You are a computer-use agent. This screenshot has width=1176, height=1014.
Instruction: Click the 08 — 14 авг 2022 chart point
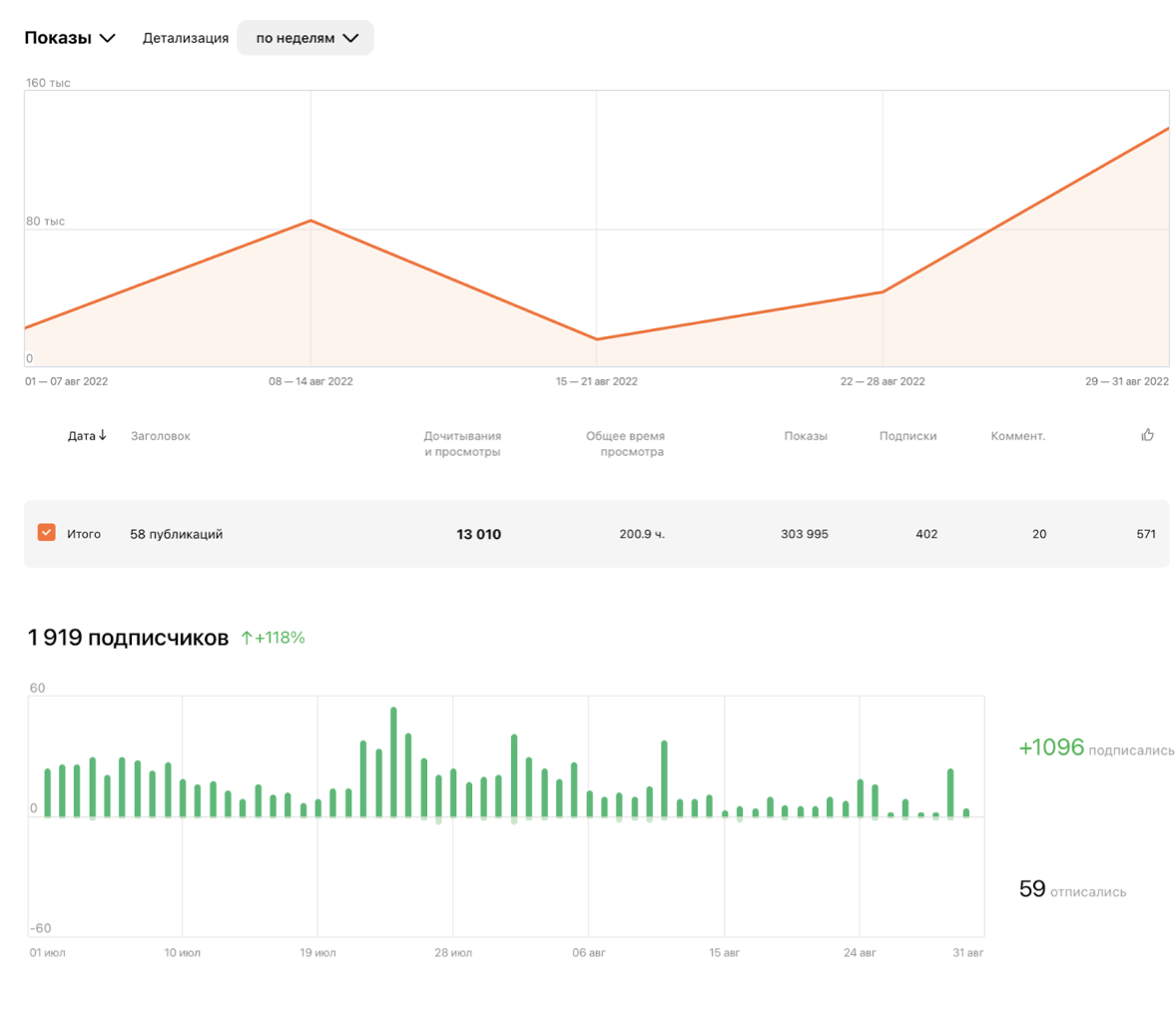(311, 221)
